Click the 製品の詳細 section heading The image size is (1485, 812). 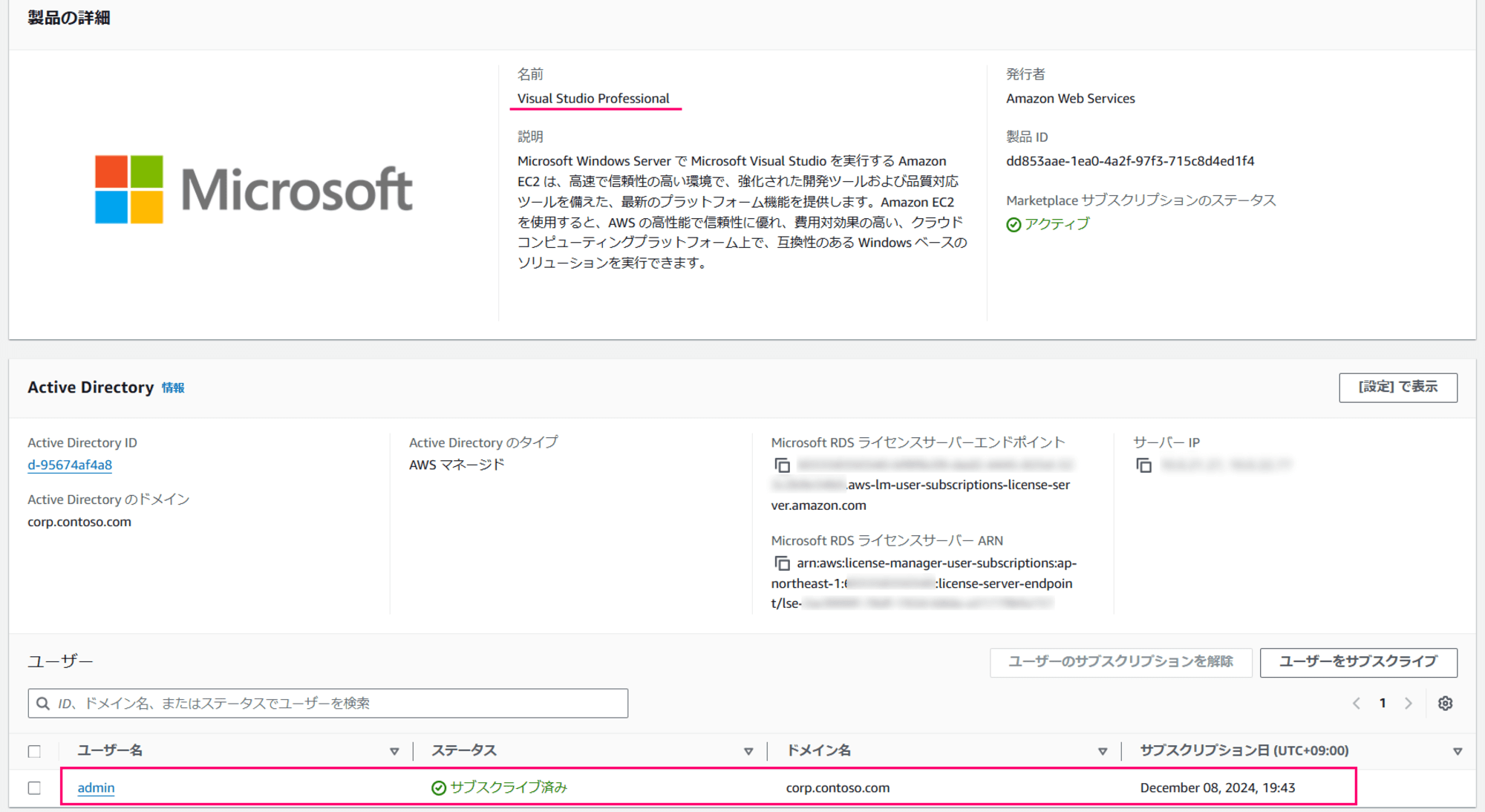69,18
